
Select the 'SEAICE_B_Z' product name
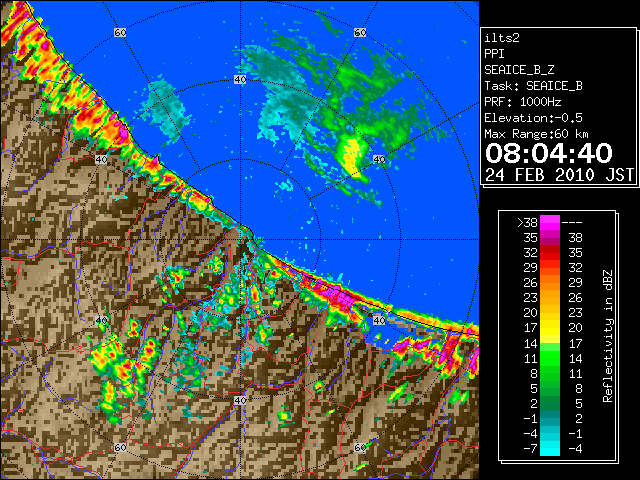(x=519, y=70)
